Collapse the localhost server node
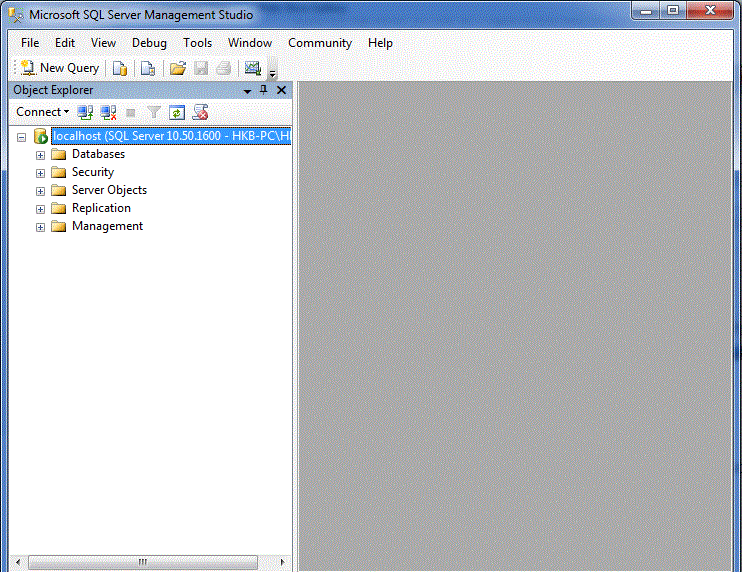The height and width of the screenshot is (572, 742). [21, 137]
